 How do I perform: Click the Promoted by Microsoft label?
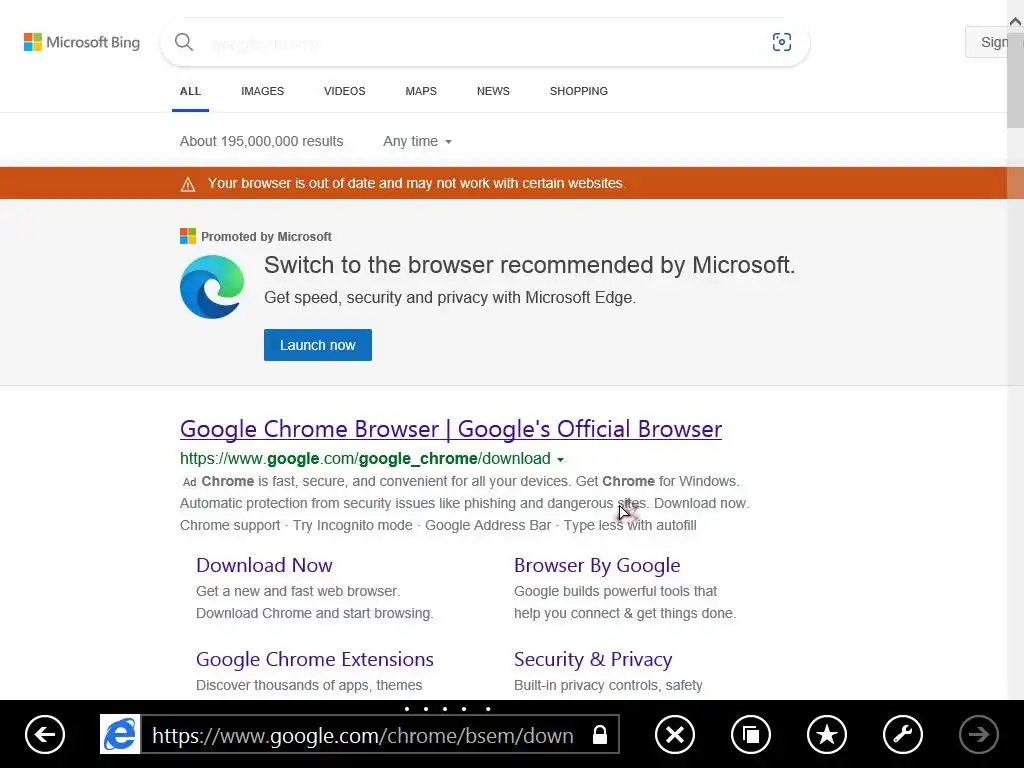[x=266, y=236]
